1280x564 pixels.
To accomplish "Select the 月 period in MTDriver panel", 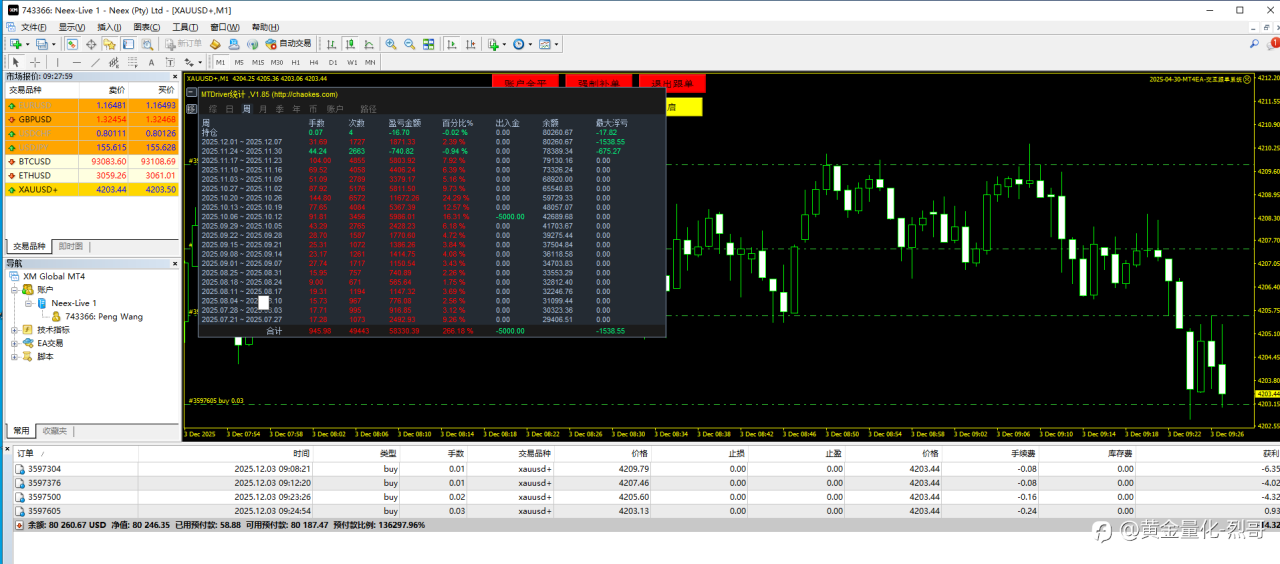I will (x=263, y=108).
